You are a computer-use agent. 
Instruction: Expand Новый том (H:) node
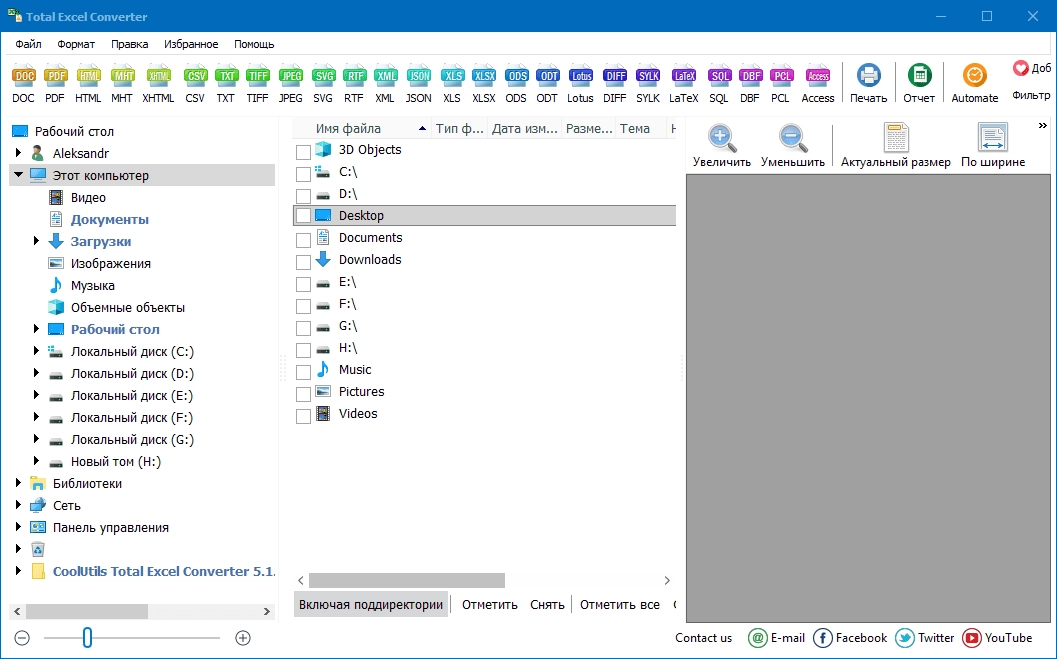tap(37, 461)
